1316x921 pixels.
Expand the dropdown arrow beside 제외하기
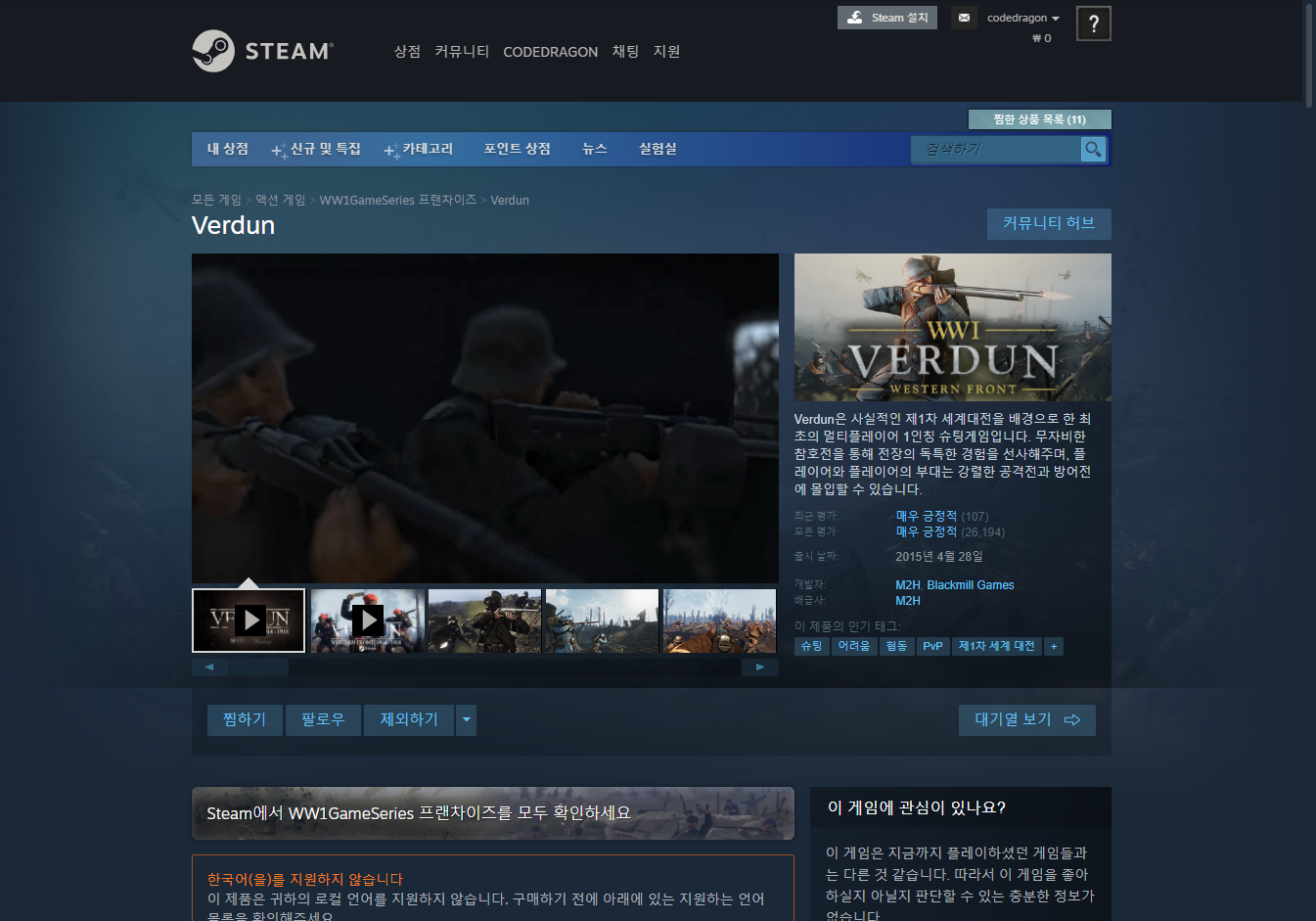tap(466, 719)
